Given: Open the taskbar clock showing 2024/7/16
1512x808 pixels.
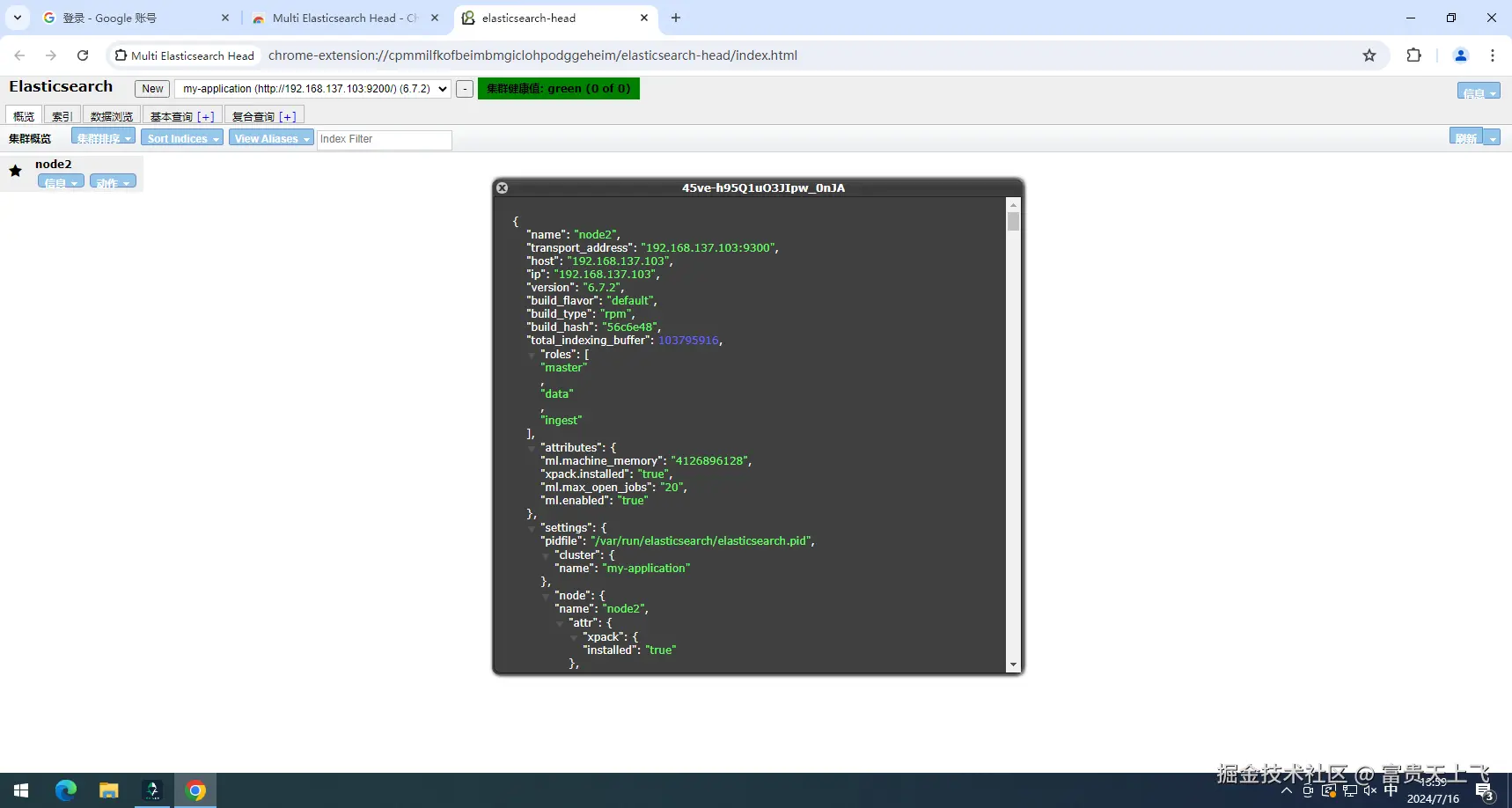Looking at the screenshot, I should tap(1433, 790).
